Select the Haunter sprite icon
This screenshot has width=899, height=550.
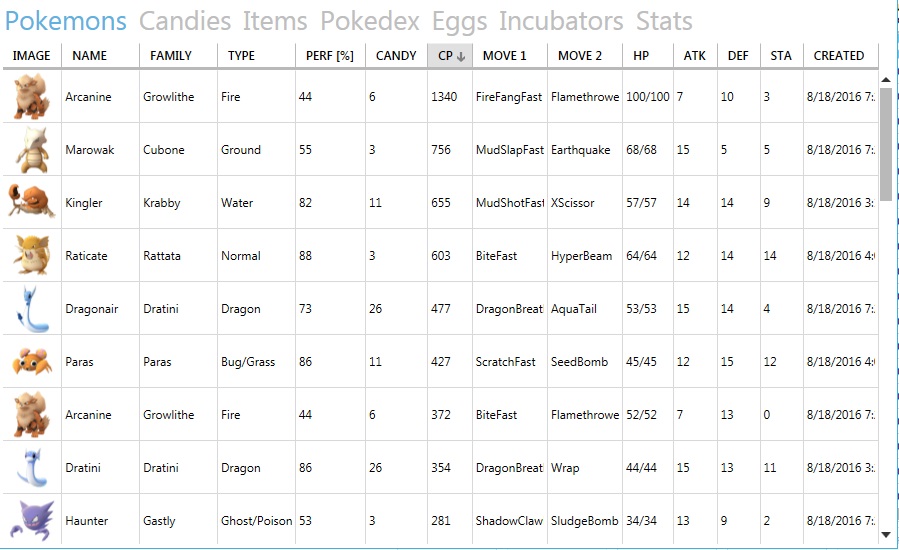pyautogui.click(x=32, y=520)
